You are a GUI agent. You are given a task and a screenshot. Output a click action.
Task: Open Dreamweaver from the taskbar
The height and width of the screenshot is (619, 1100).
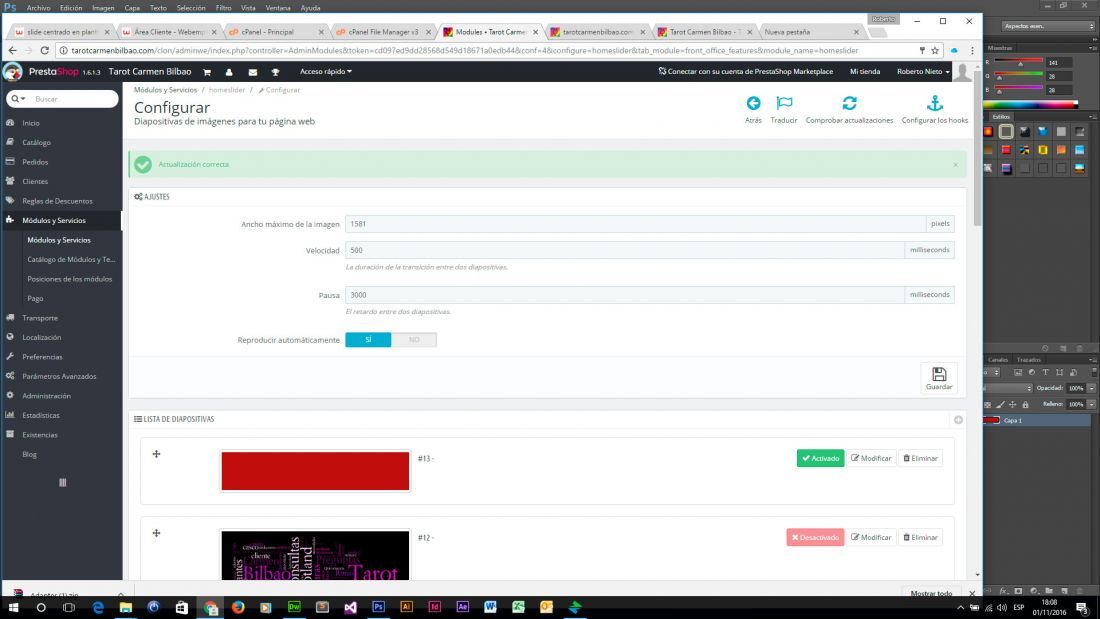tap(294, 607)
